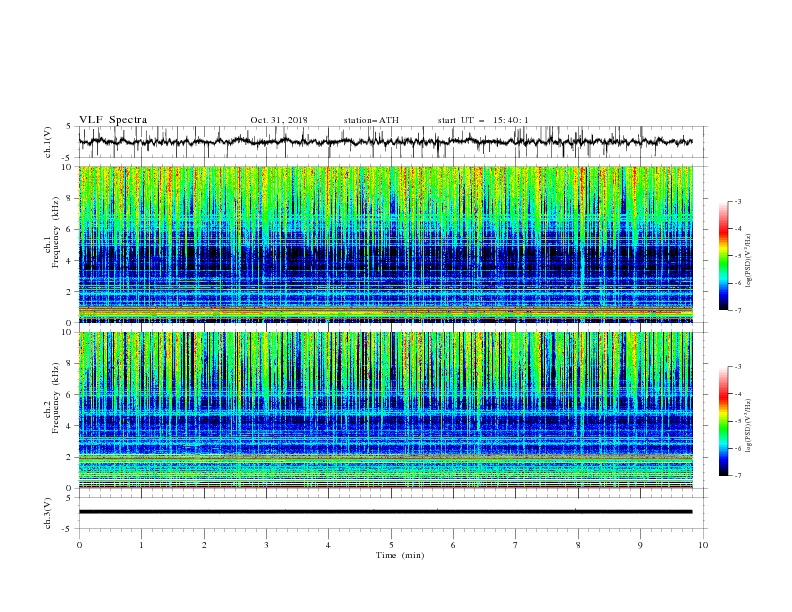Click the flat ch.3 voltage trace
792x612 pixels.
tap(385, 512)
